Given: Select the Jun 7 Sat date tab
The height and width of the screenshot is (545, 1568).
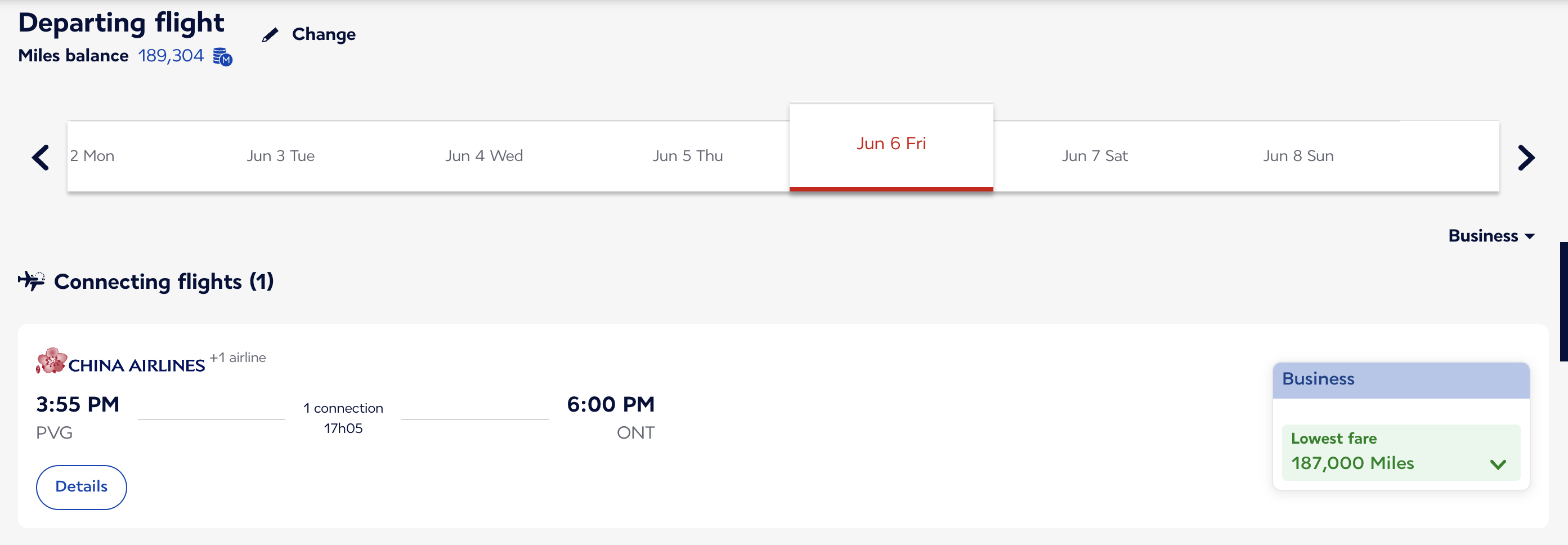Looking at the screenshot, I should pos(1095,156).
